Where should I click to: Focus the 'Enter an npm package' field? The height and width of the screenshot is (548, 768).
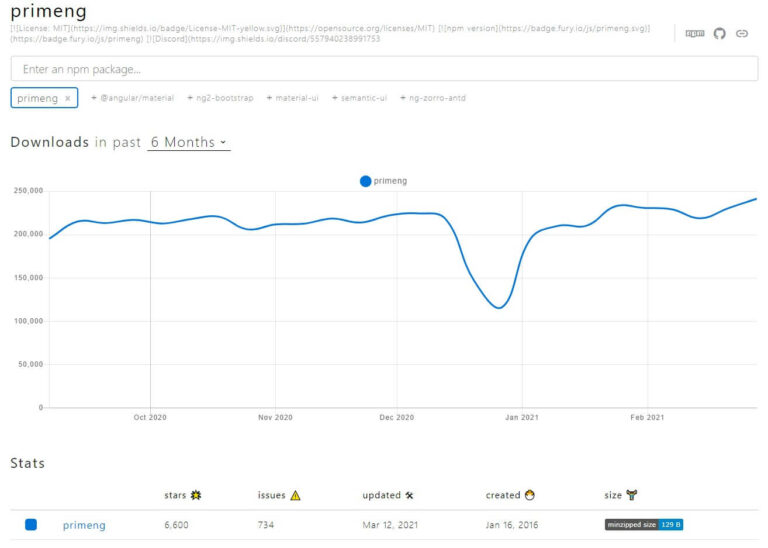tap(384, 69)
